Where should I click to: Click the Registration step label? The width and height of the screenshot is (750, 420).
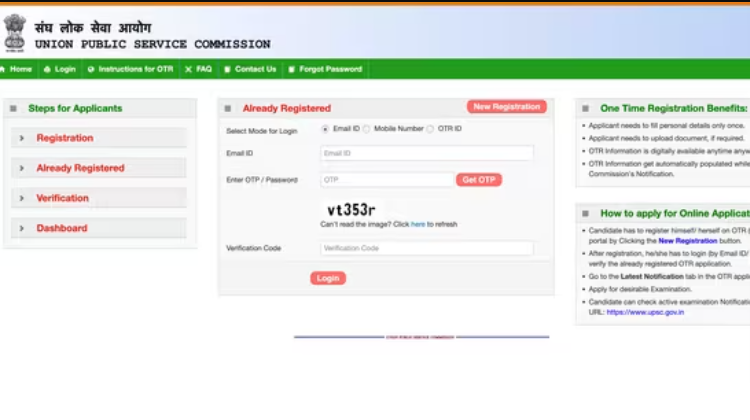pos(65,138)
